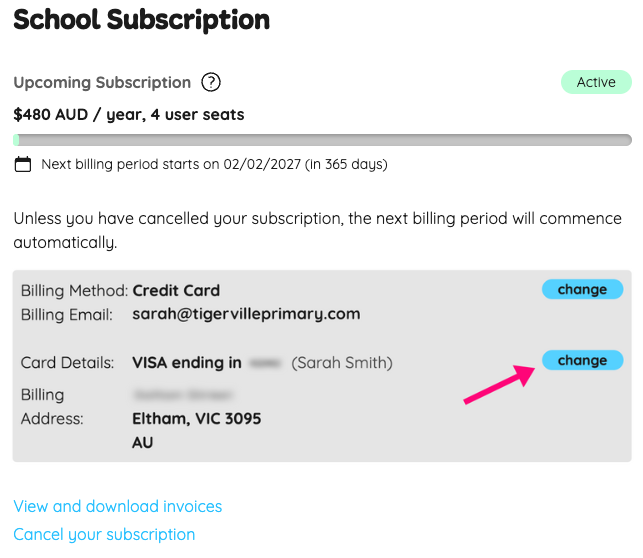Select the billing email sarah@tigervilleprimary.com

click(246, 314)
